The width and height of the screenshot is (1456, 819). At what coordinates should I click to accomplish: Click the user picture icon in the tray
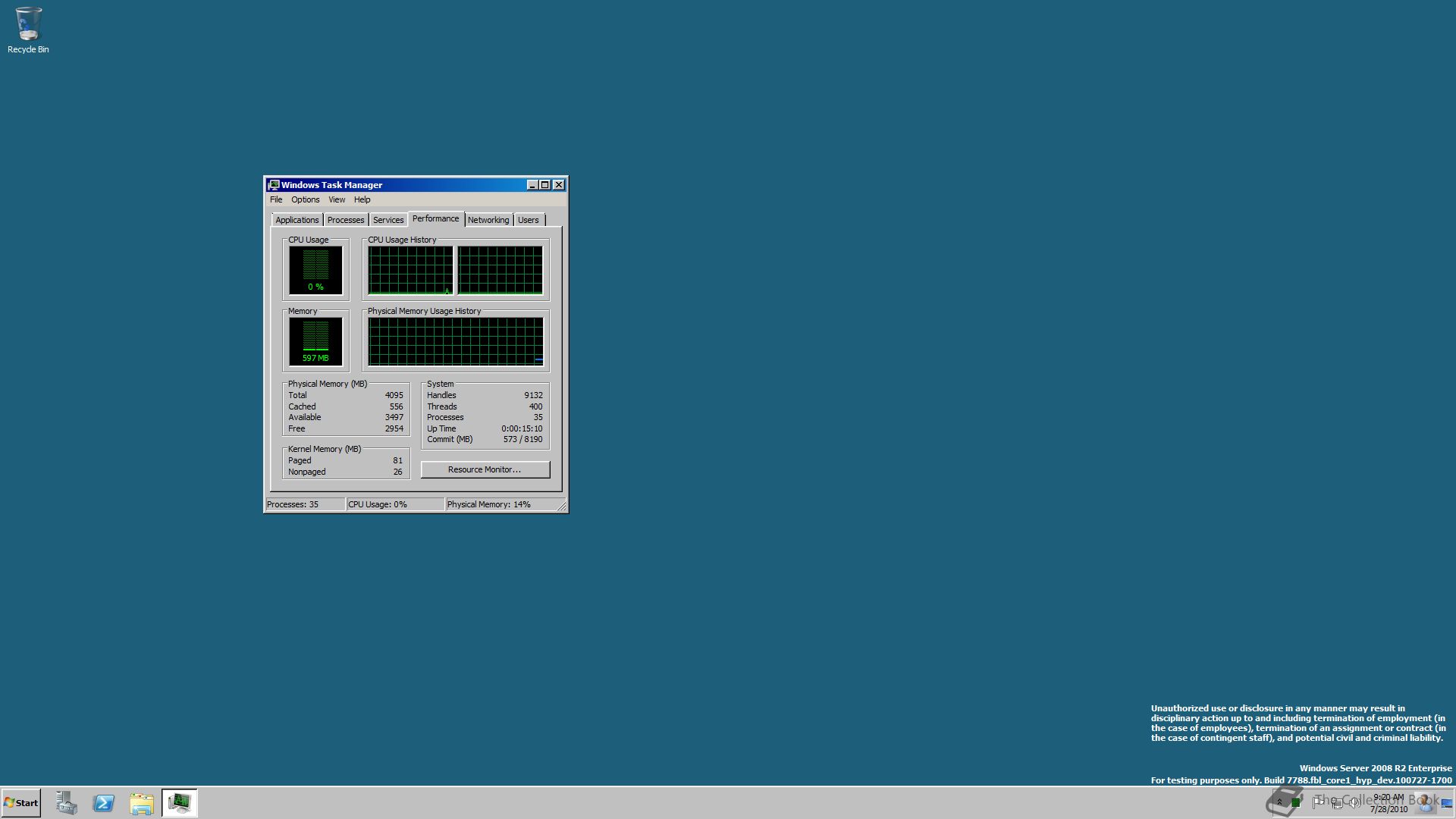(1426, 803)
